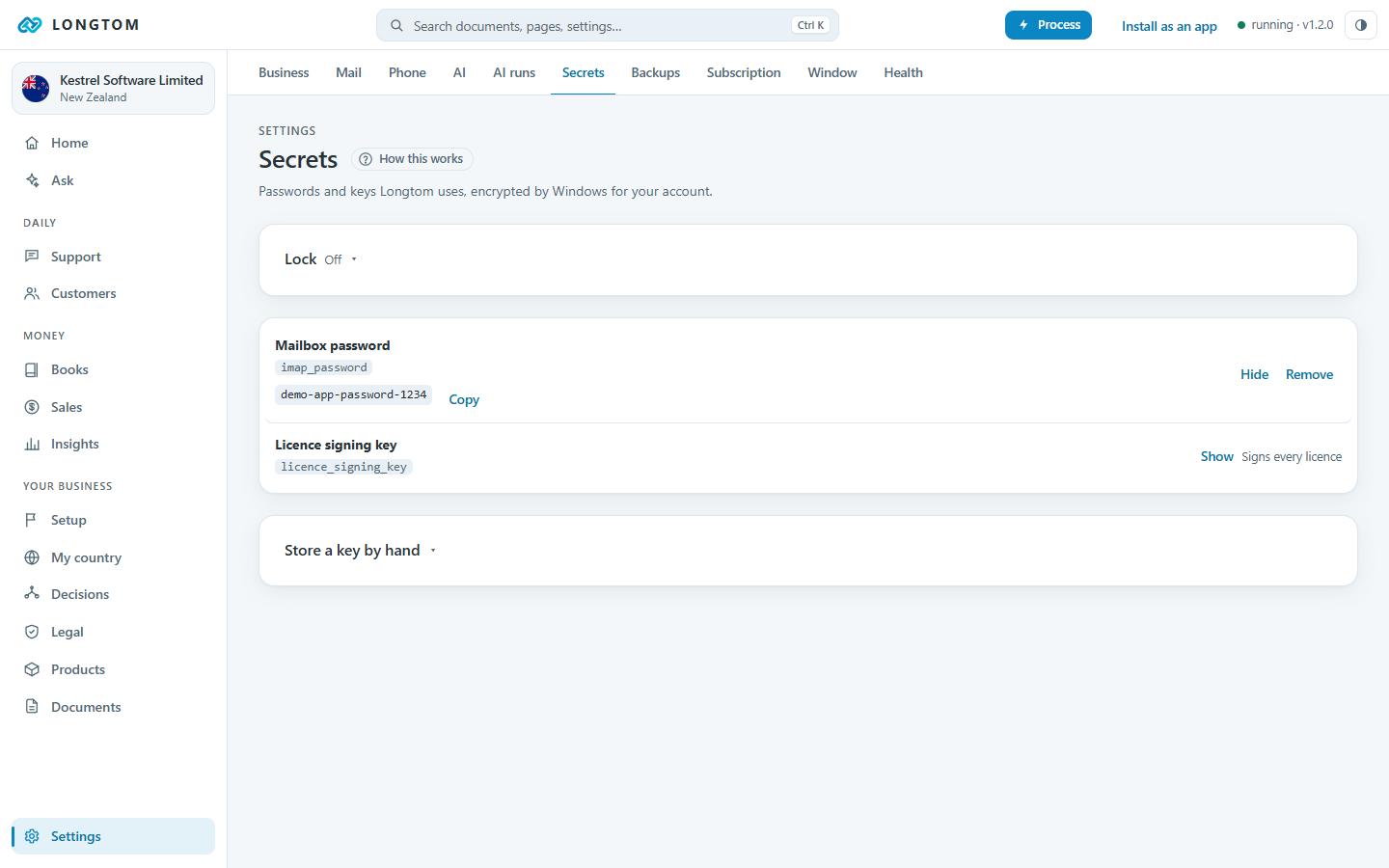This screenshot has height=868, width=1389.
Task: Click the search magnifier icon
Action: (x=396, y=26)
